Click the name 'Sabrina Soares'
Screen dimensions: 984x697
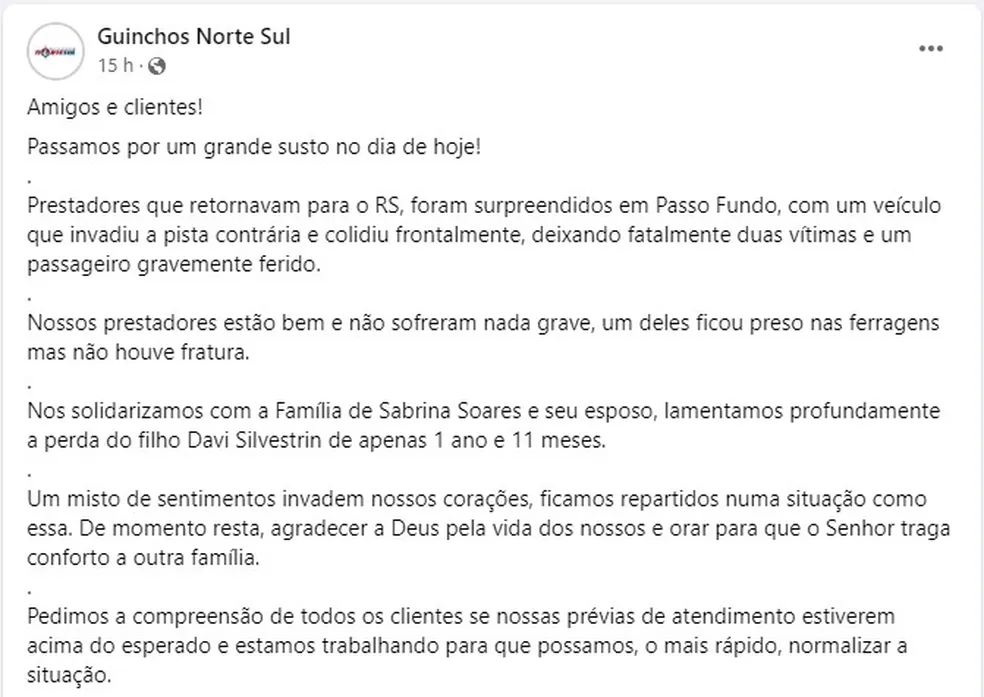450,411
